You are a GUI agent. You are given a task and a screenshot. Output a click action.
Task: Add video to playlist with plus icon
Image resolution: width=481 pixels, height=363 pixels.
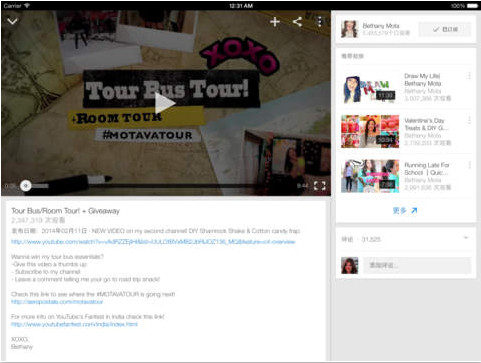click(x=275, y=22)
